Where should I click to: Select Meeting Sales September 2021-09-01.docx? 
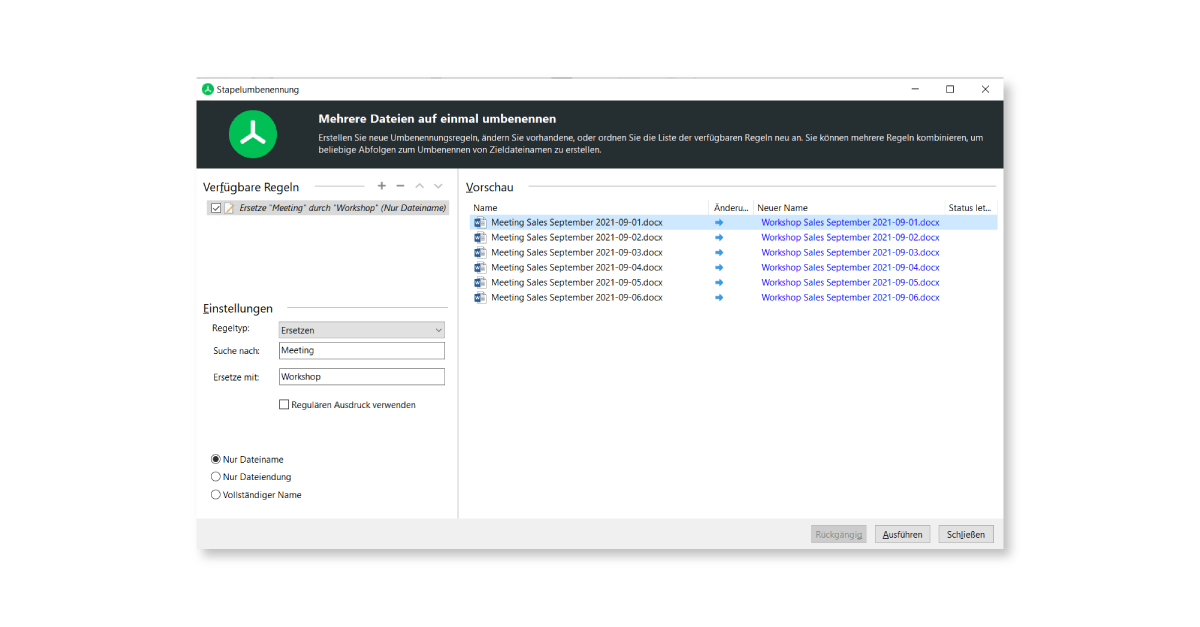click(x=576, y=223)
